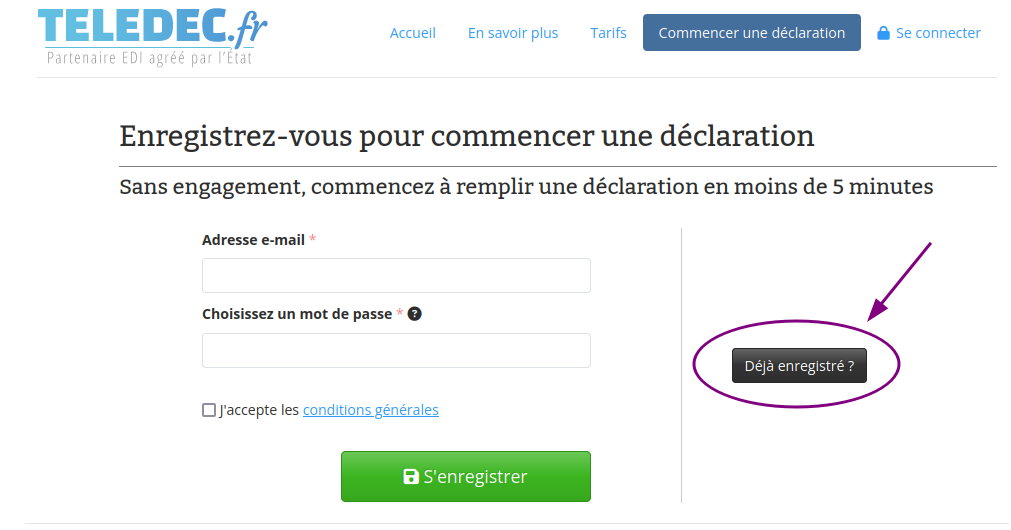The image size is (1011, 530).
Task: Focus the Adresse e-mail input field
Action: (396, 276)
